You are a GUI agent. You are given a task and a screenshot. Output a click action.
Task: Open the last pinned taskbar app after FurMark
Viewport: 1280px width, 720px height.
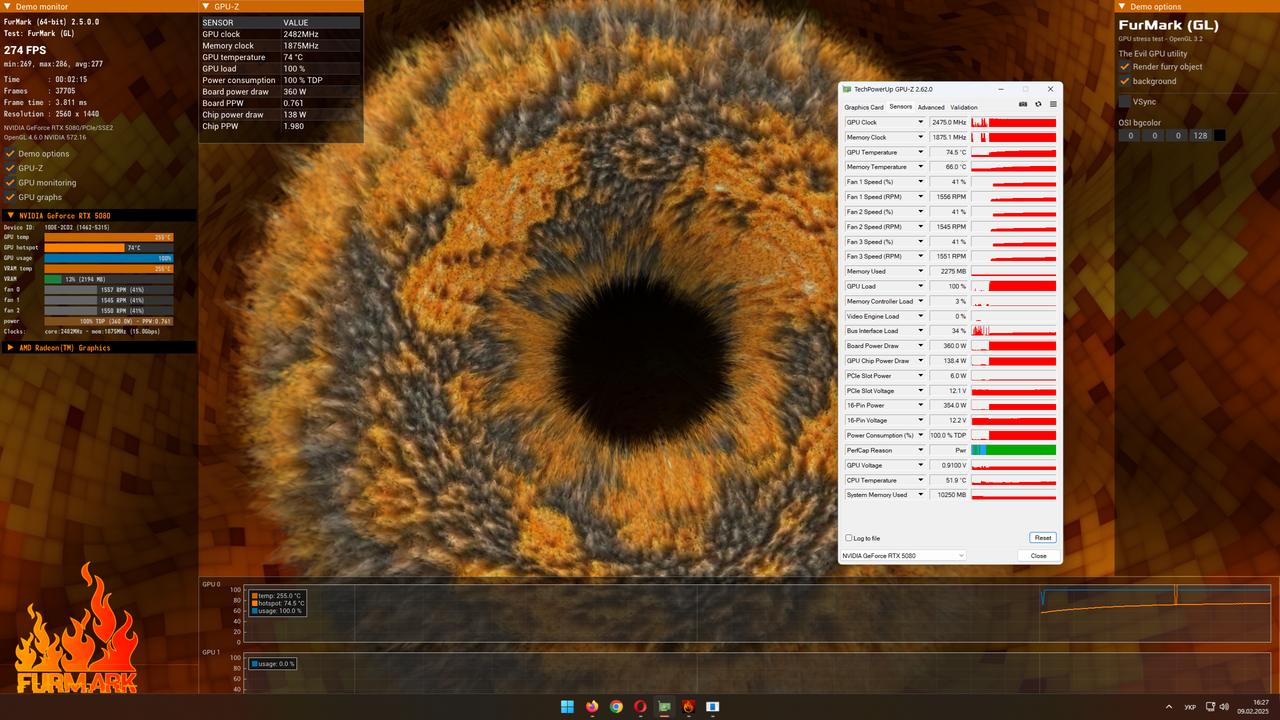point(713,707)
